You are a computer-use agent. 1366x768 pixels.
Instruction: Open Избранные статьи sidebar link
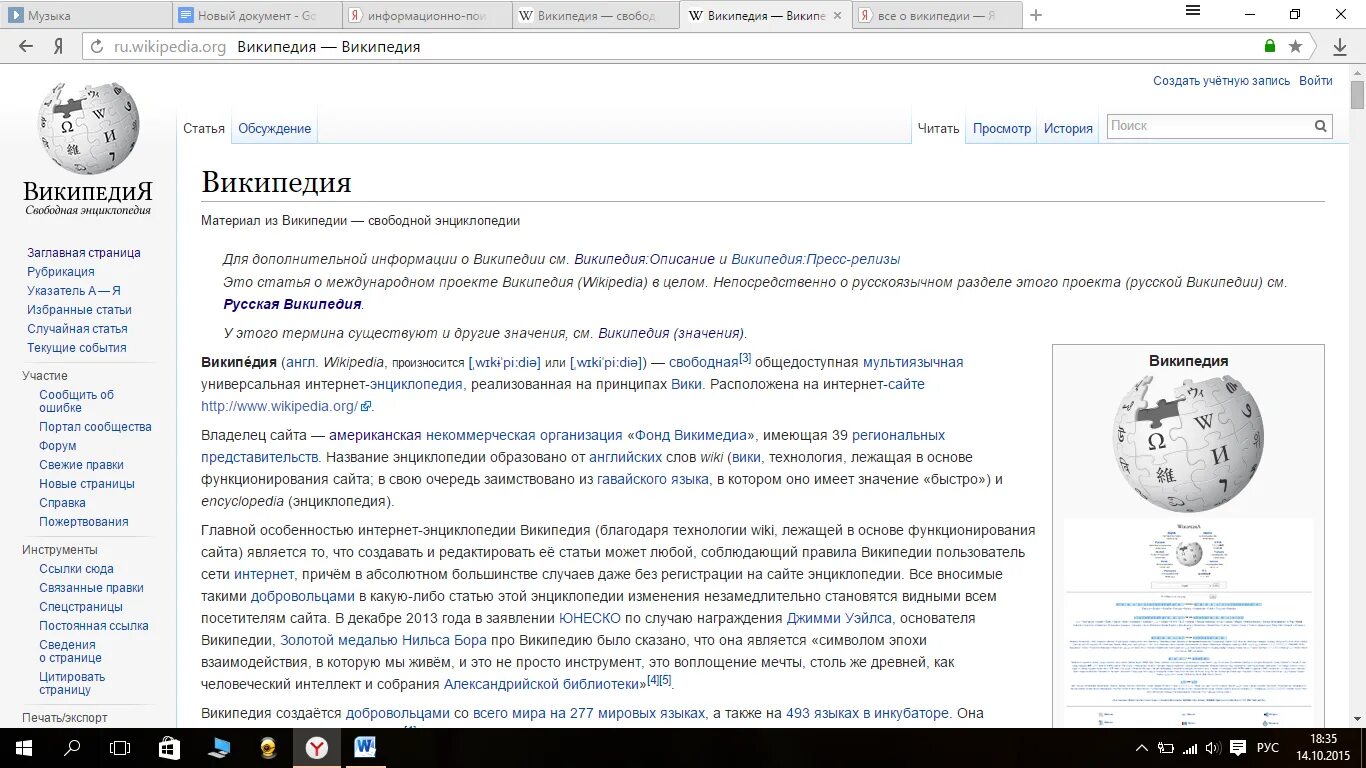pyautogui.click(x=79, y=310)
